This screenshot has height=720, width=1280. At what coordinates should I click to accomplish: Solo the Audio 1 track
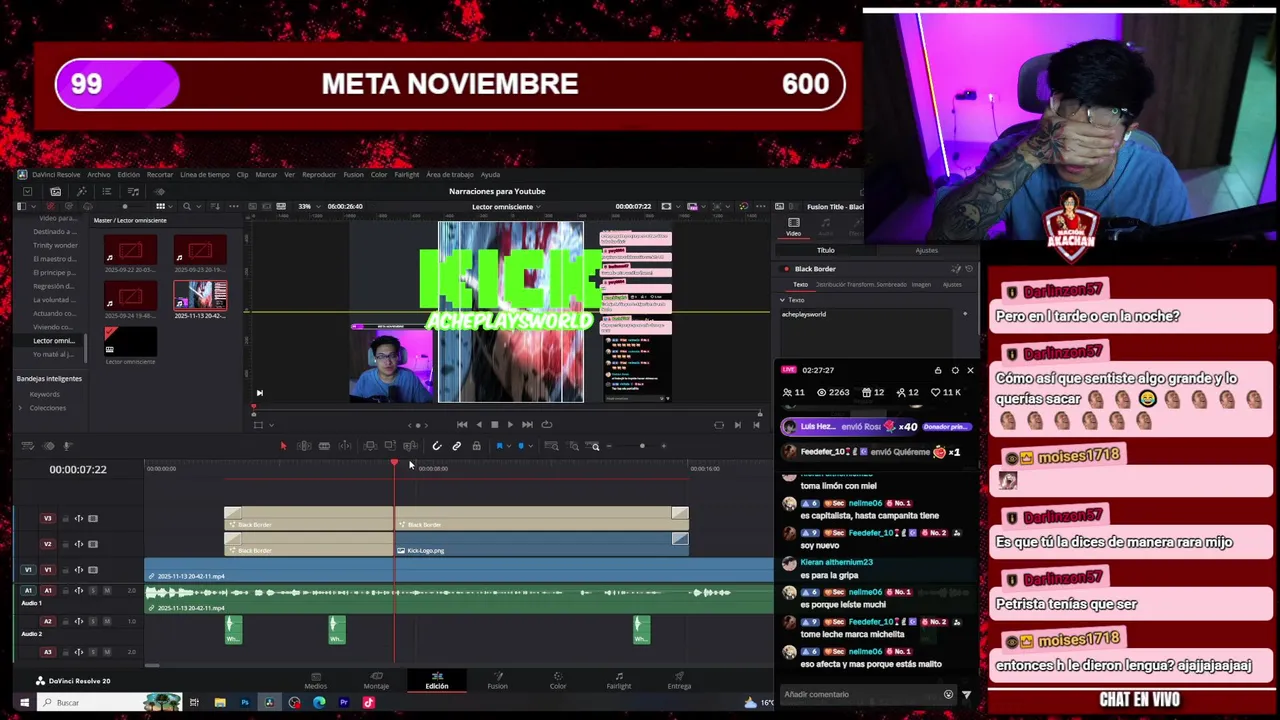pyautogui.click(x=93, y=591)
